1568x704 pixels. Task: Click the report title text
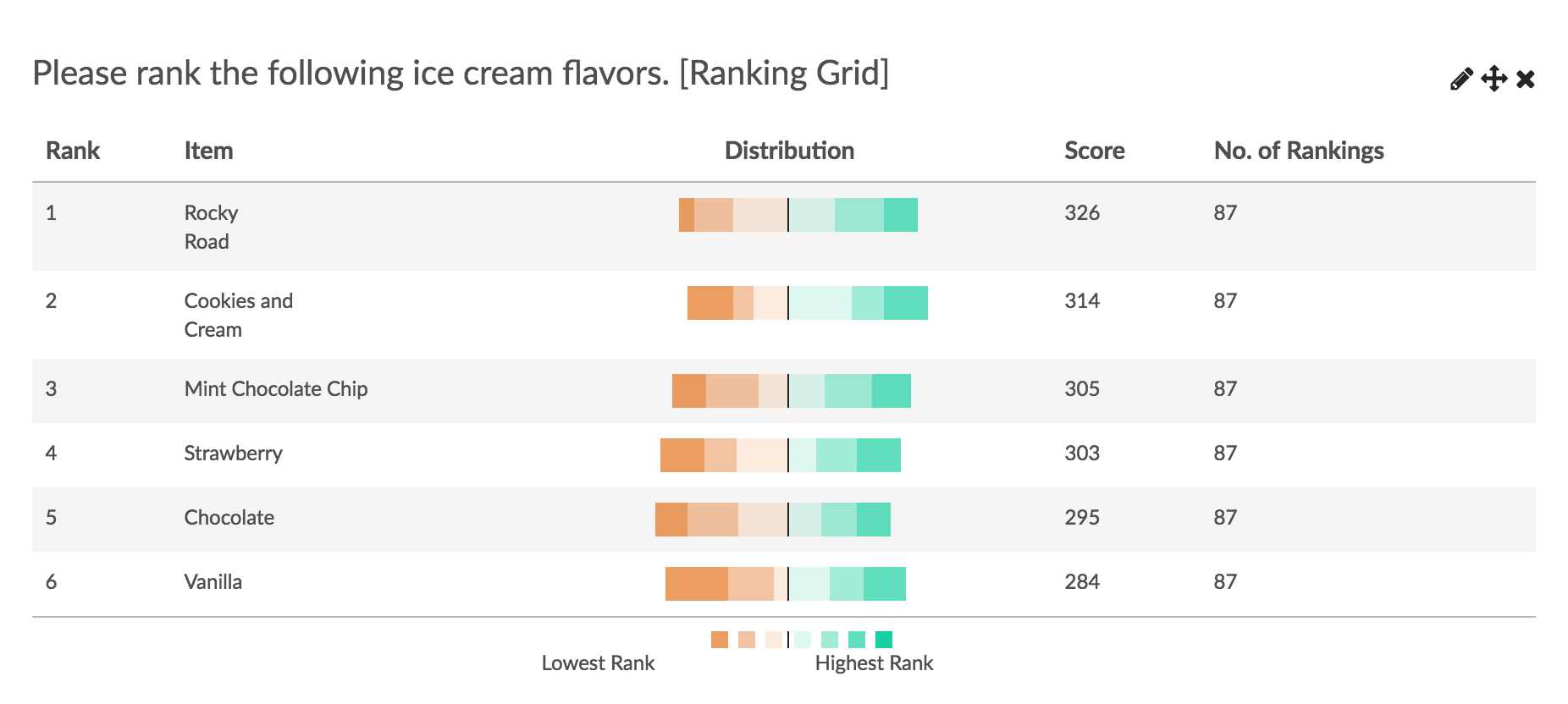coord(461,74)
